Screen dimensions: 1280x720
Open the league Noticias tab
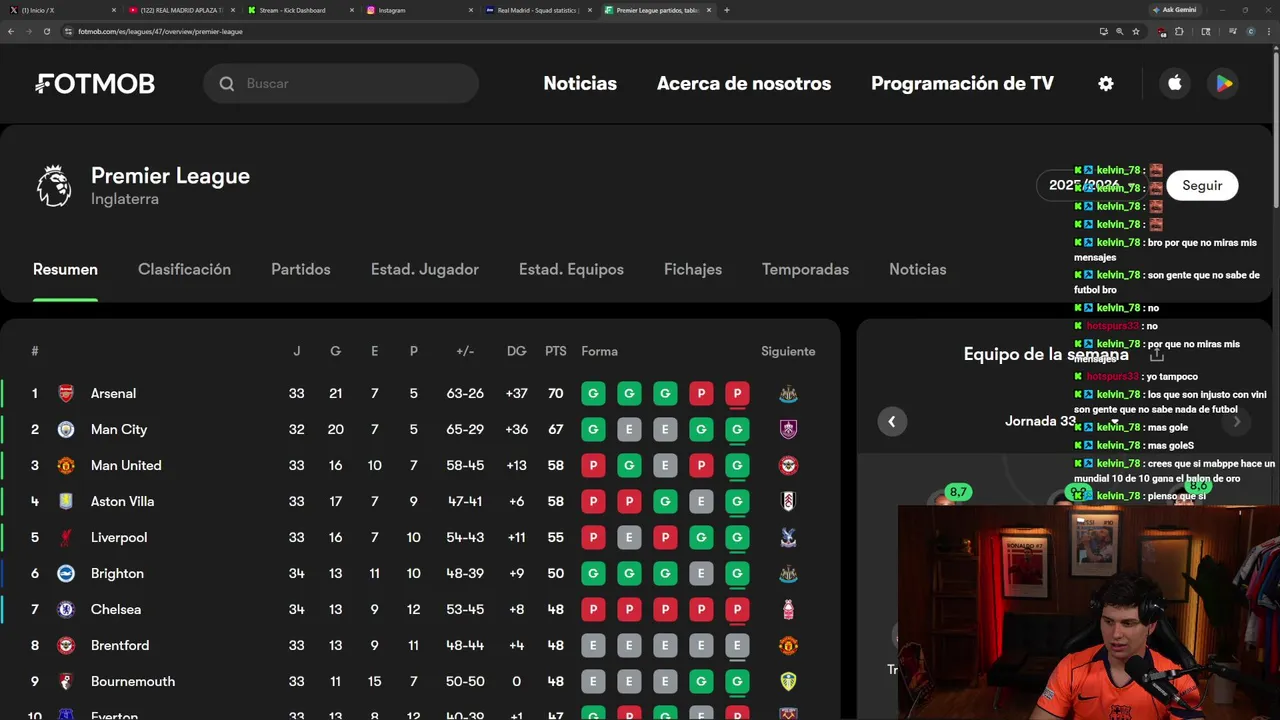tap(918, 269)
